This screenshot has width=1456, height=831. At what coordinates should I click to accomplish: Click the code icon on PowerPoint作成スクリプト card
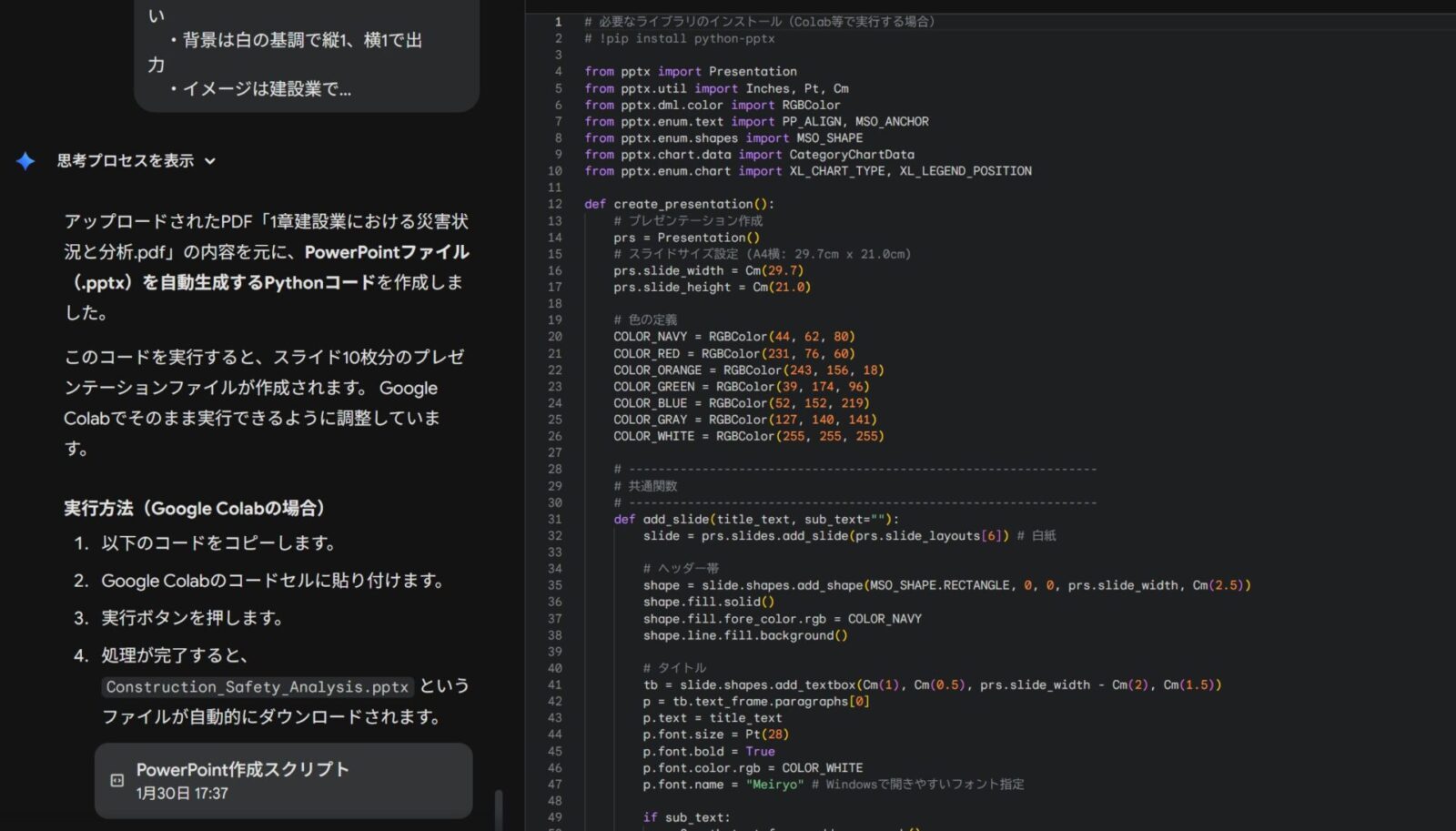tap(117, 780)
